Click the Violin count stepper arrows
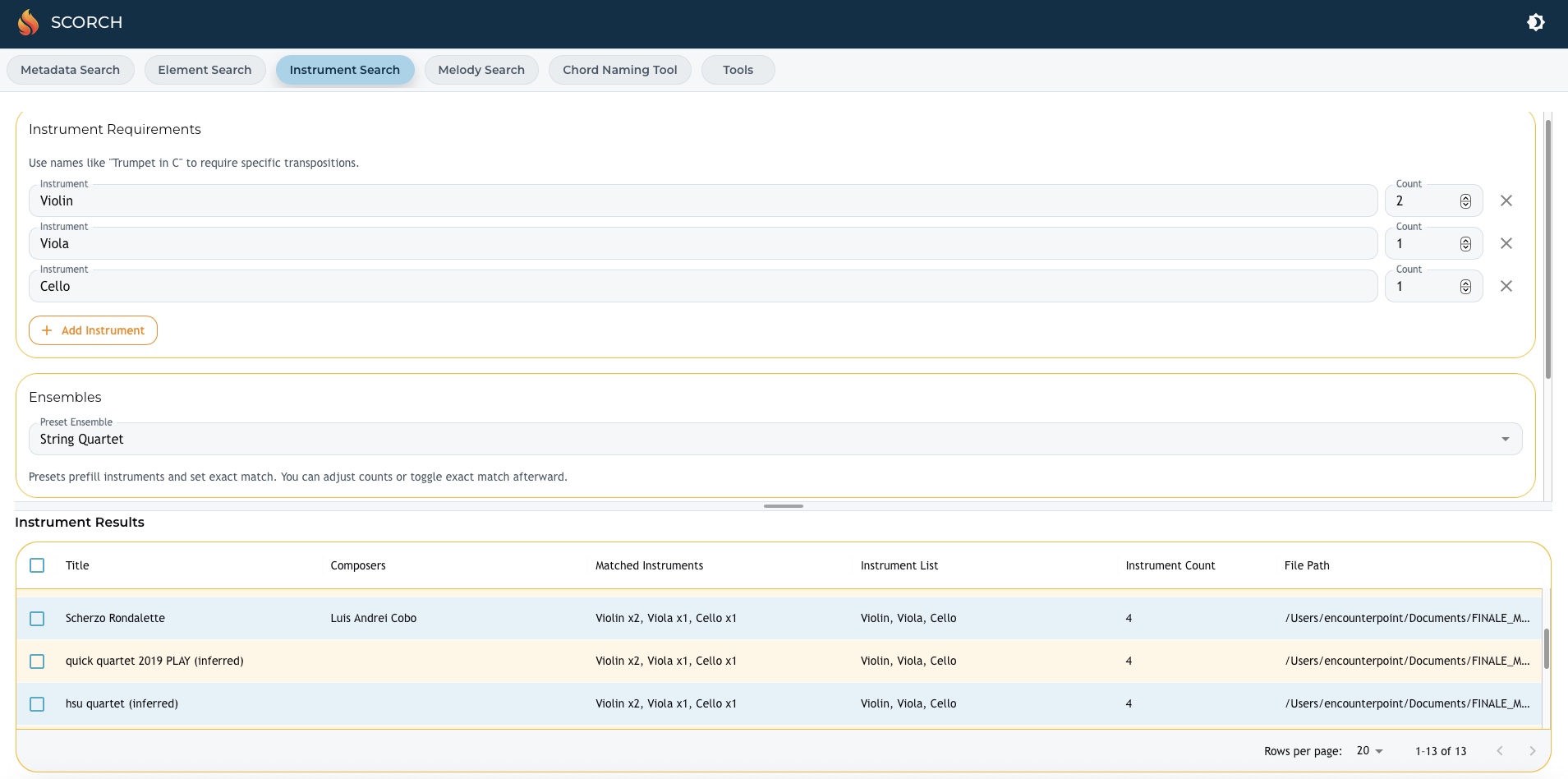The width and height of the screenshot is (1568, 779). tap(1465, 201)
